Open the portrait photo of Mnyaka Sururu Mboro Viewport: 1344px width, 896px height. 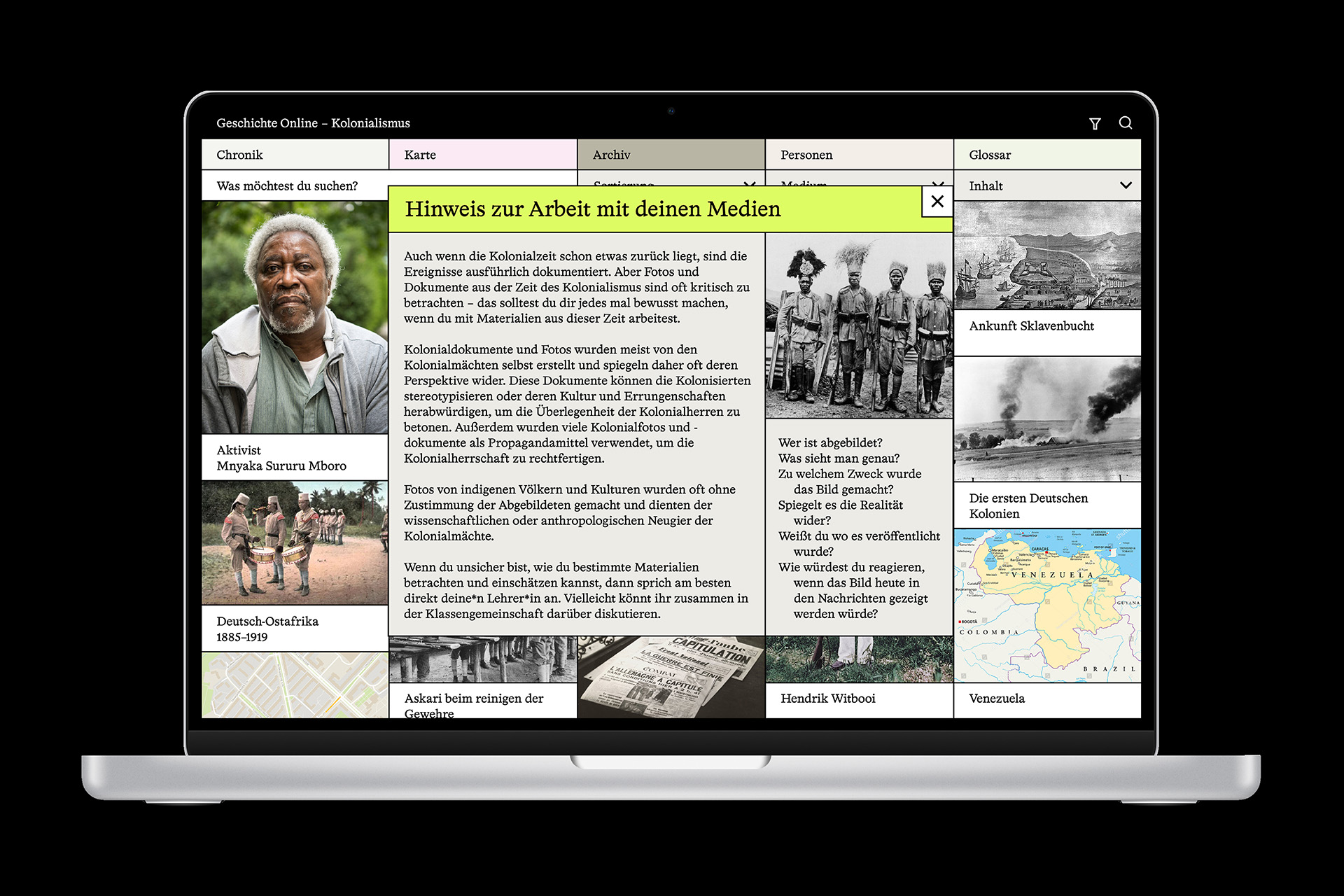click(295, 318)
